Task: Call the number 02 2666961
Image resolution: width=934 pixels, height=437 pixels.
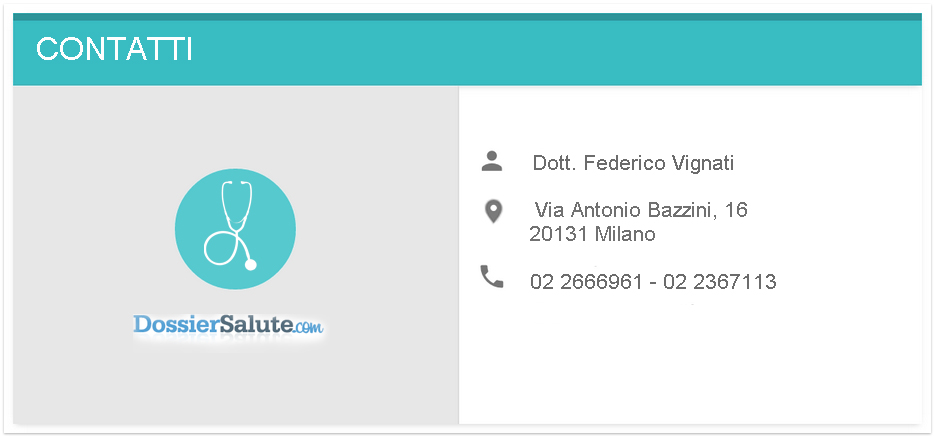Action: 586,282
